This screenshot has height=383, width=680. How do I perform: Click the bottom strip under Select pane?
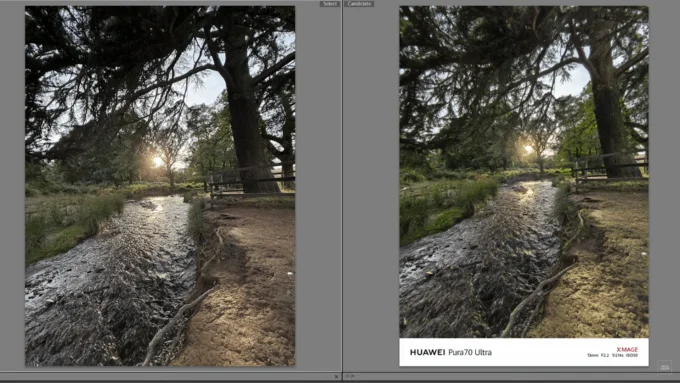pyautogui.click(x=170, y=376)
